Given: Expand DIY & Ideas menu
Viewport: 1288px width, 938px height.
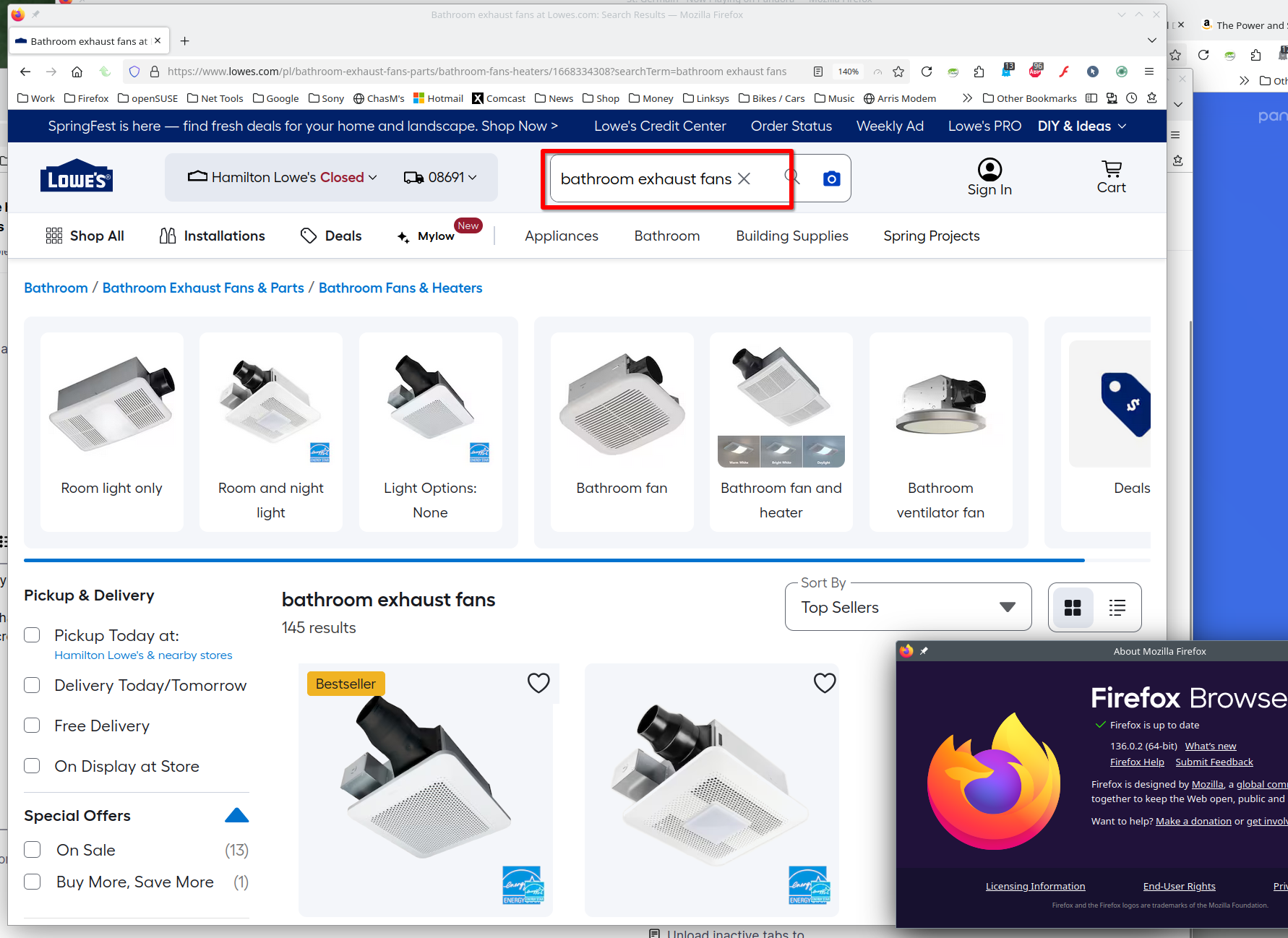Looking at the screenshot, I should (x=1082, y=126).
